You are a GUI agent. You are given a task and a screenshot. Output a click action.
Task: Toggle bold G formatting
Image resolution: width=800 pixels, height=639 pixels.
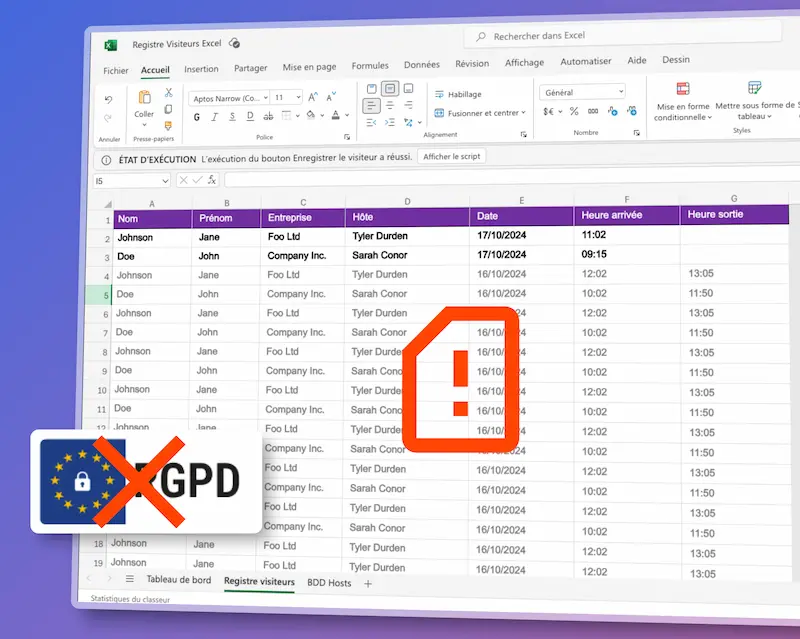click(196, 117)
